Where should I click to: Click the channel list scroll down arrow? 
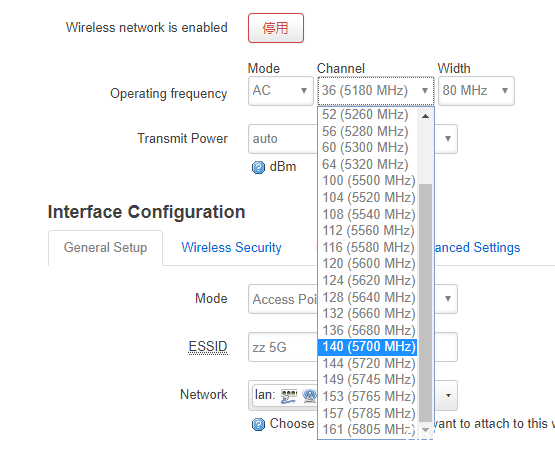point(426,430)
